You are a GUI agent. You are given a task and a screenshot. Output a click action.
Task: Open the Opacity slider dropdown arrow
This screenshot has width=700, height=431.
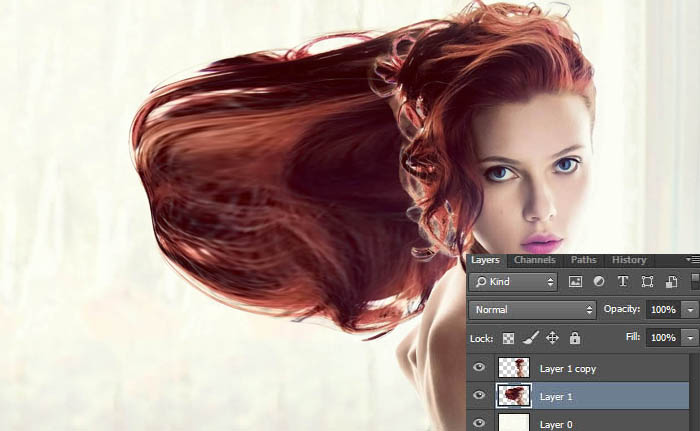(692, 310)
